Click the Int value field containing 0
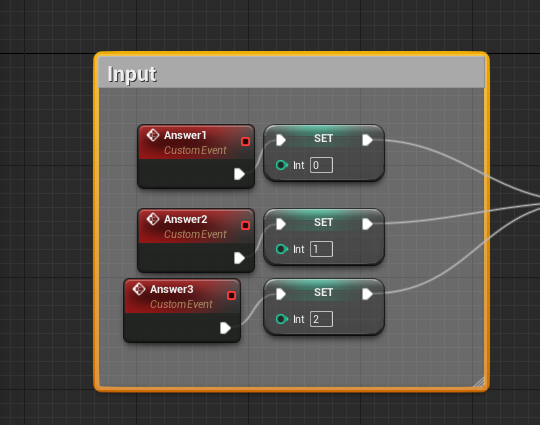This screenshot has width=540, height=425. tap(321, 165)
